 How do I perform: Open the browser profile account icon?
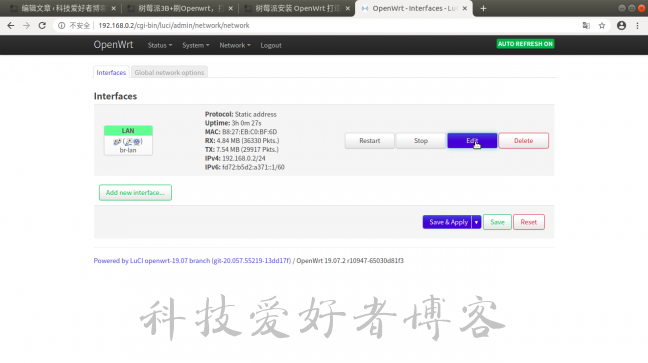click(621, 26)
